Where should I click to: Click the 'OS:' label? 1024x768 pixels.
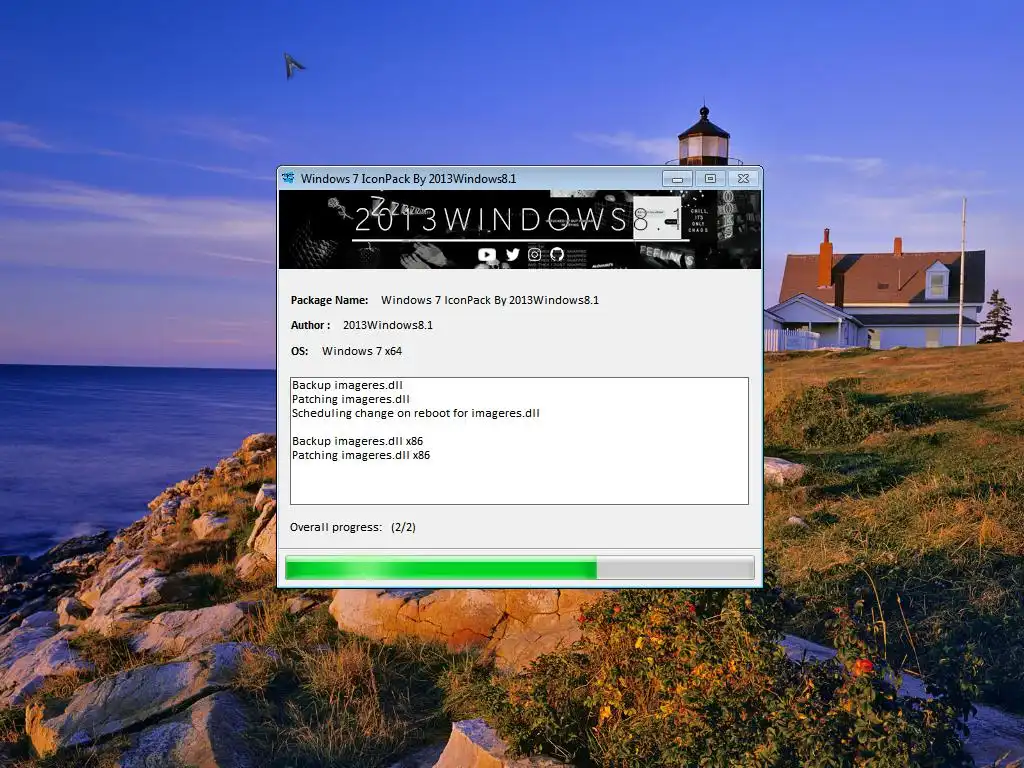tap(299, 351)
